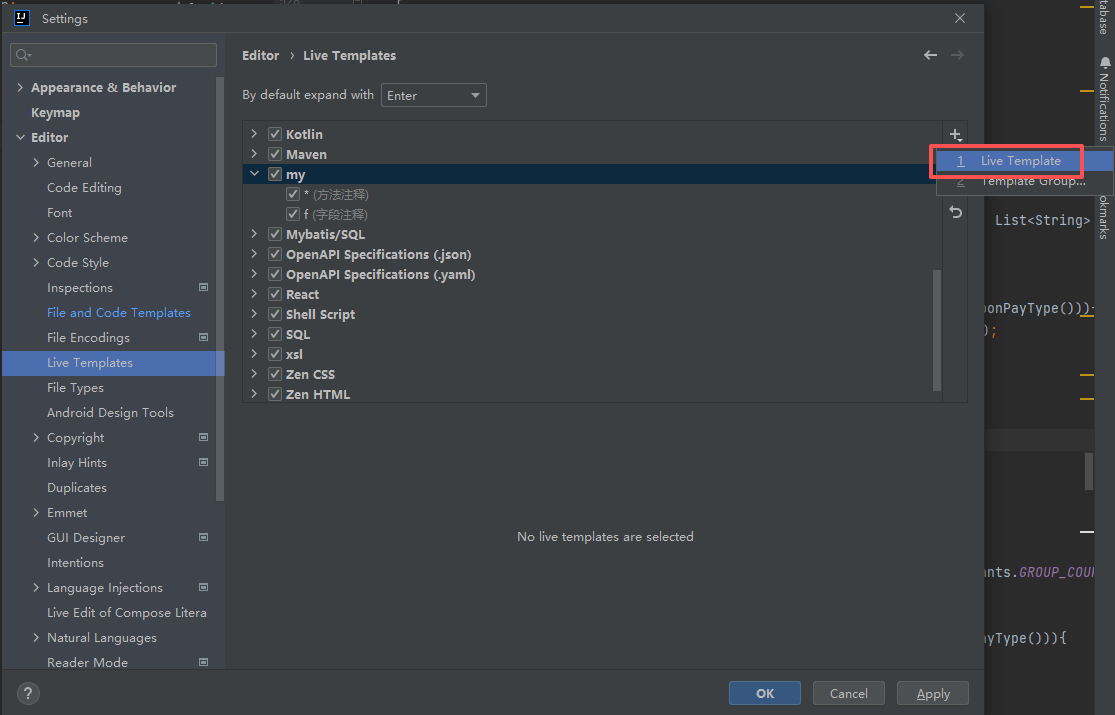The image size is (1115, 715).
Task: Uncheck the Kotlin template group
Action: coord(274,134)
